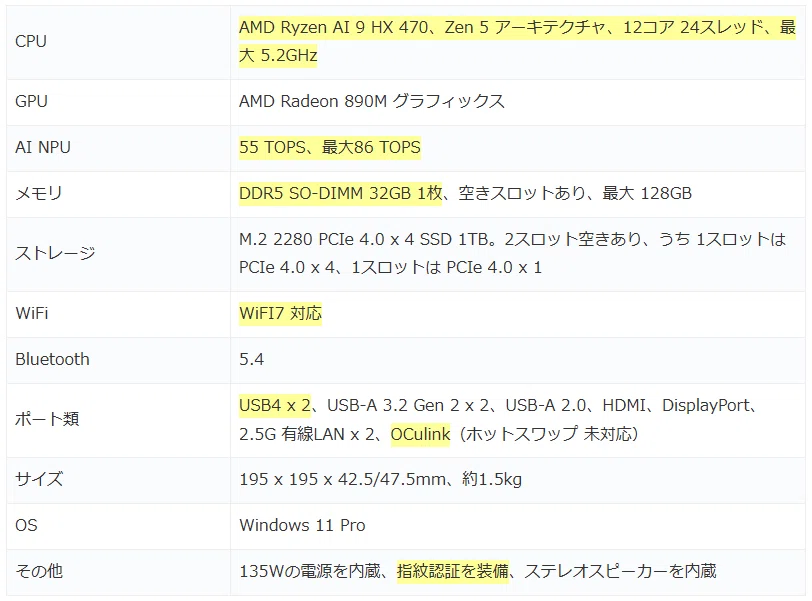The width and height of the screenshot is (812, 601).
Task: Click 2.5G 有線LAN x 2 text
Action: [309, 434]
